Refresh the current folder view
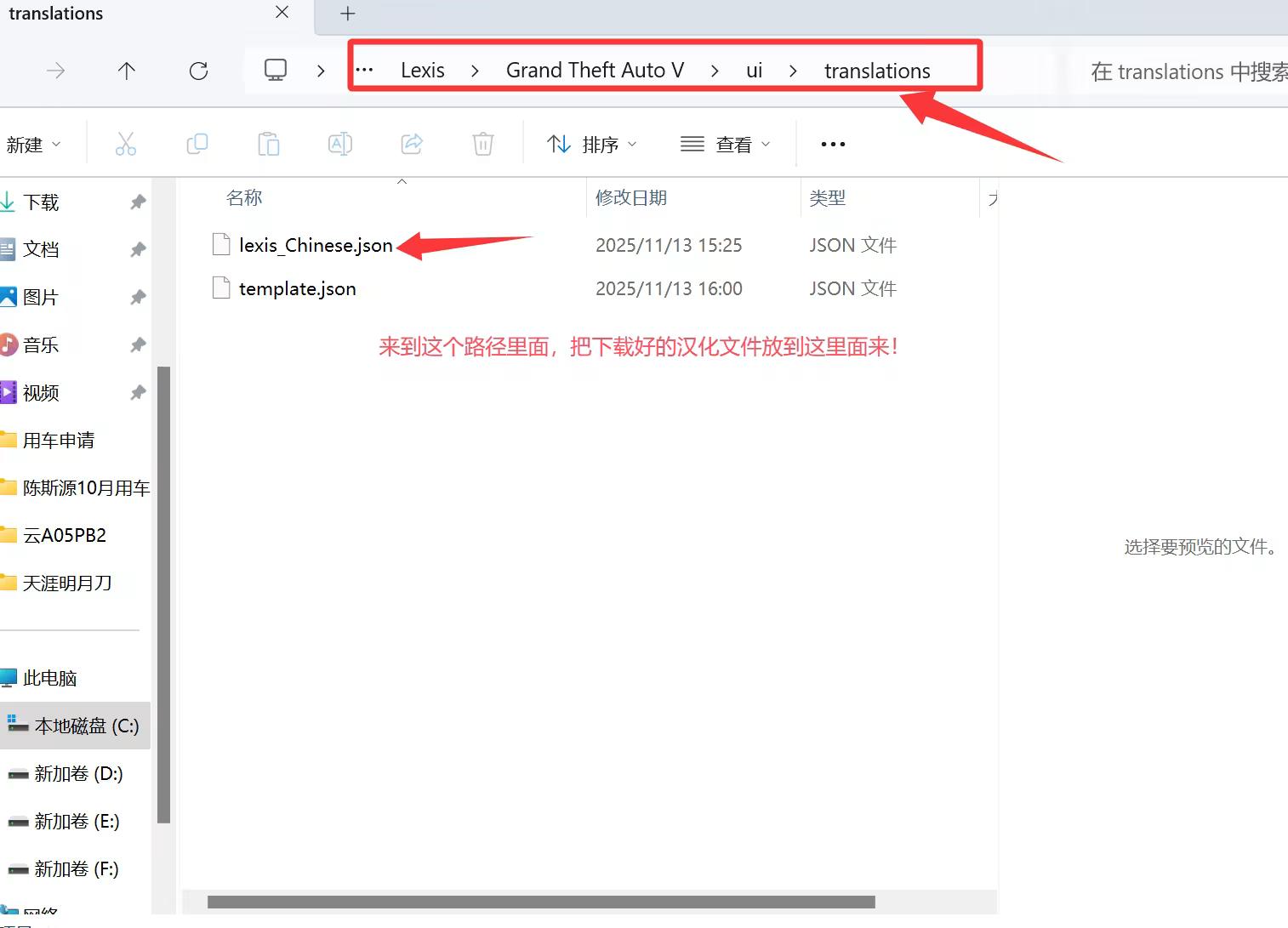 198,71
